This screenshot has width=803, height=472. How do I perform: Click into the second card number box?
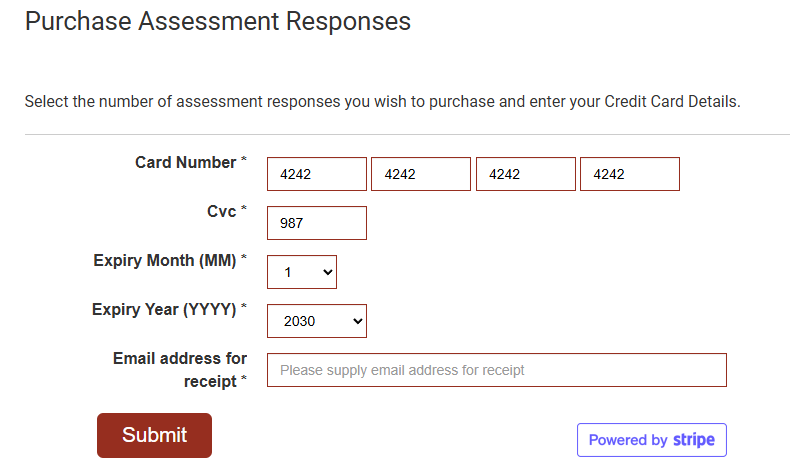coord(420,174)
